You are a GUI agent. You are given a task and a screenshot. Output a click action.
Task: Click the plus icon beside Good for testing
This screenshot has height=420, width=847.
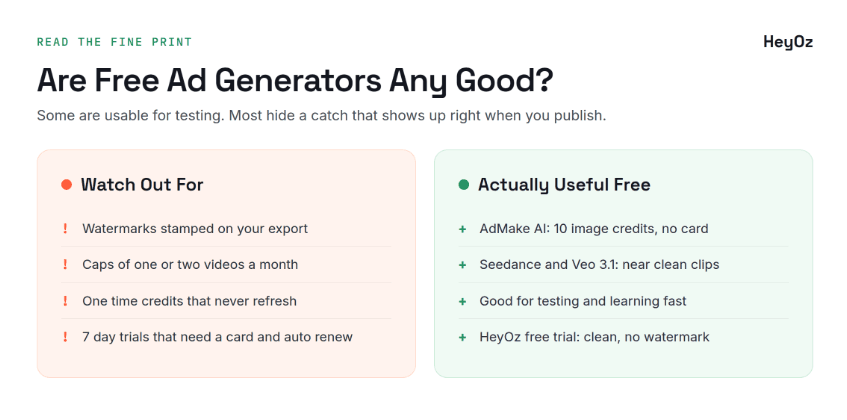[462, 301]
